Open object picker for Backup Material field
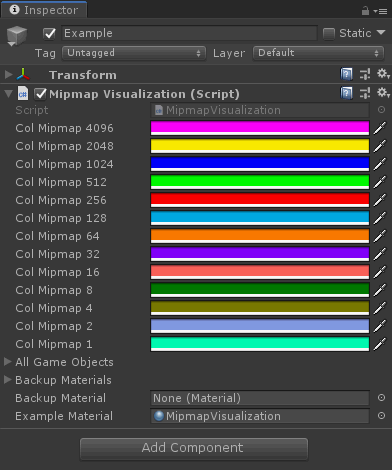The height and width of the screenshot is (470, 392). (x=381, y=398)
